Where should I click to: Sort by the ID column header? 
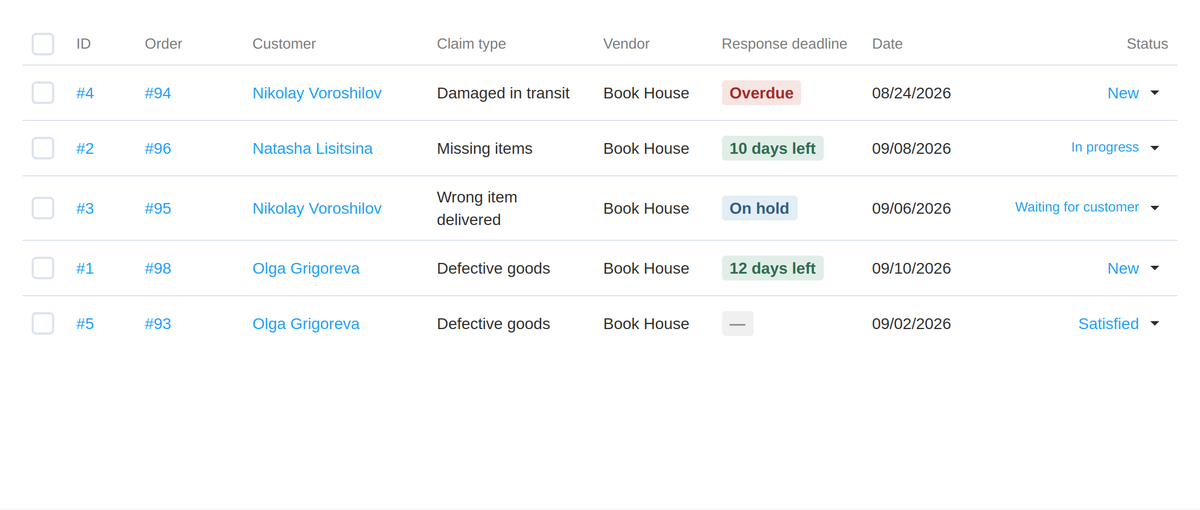click(x=84, y=44)
